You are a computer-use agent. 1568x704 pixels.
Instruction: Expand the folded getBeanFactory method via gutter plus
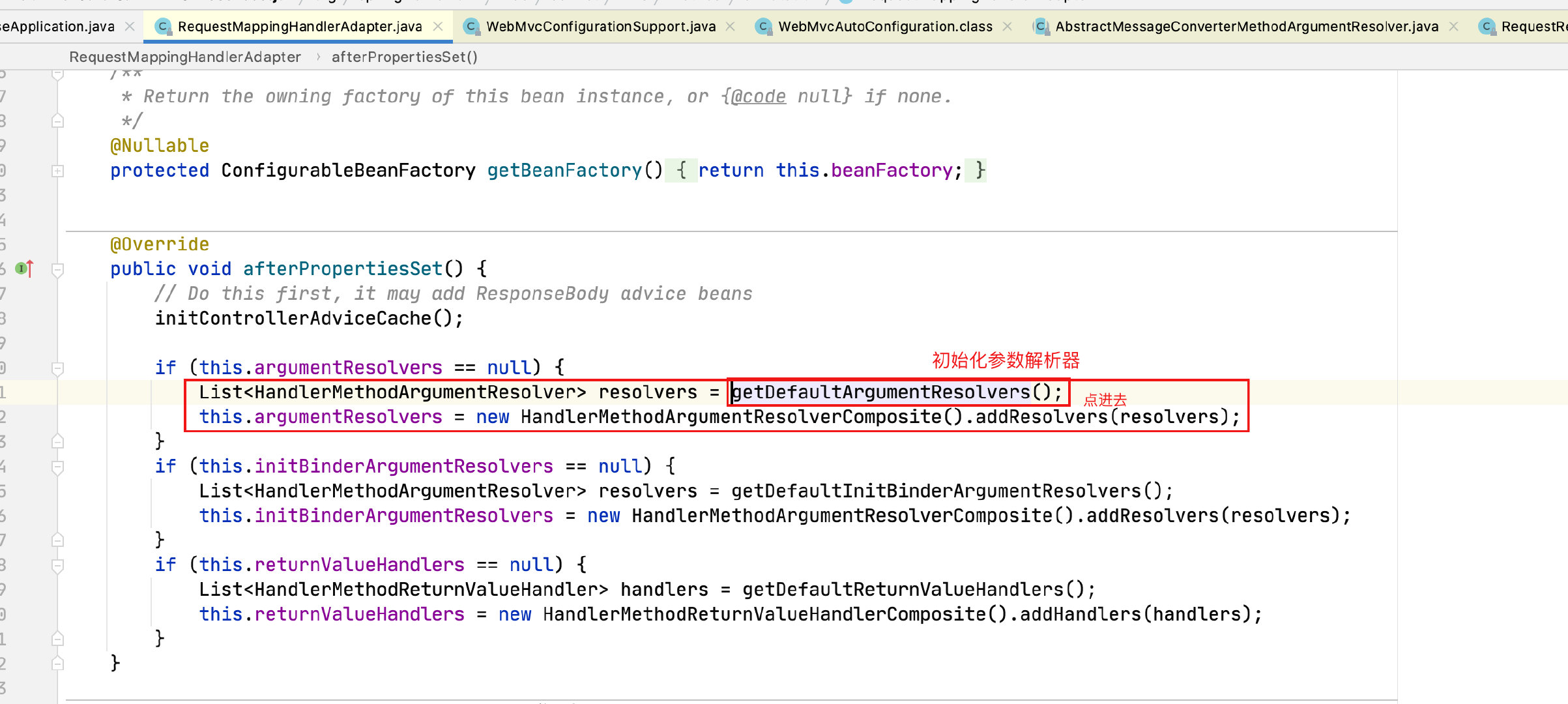57,171
